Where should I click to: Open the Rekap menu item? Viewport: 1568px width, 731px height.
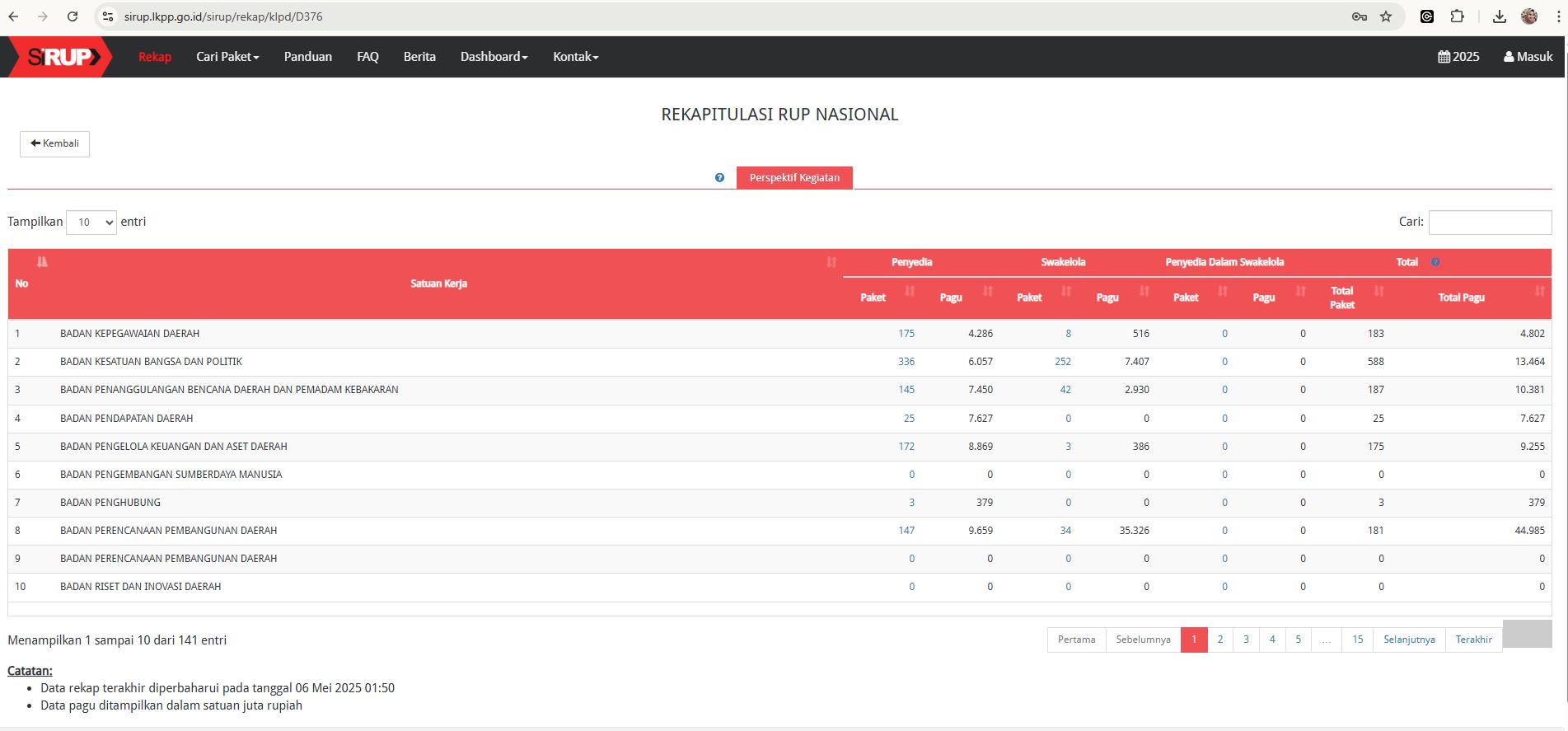155,57
